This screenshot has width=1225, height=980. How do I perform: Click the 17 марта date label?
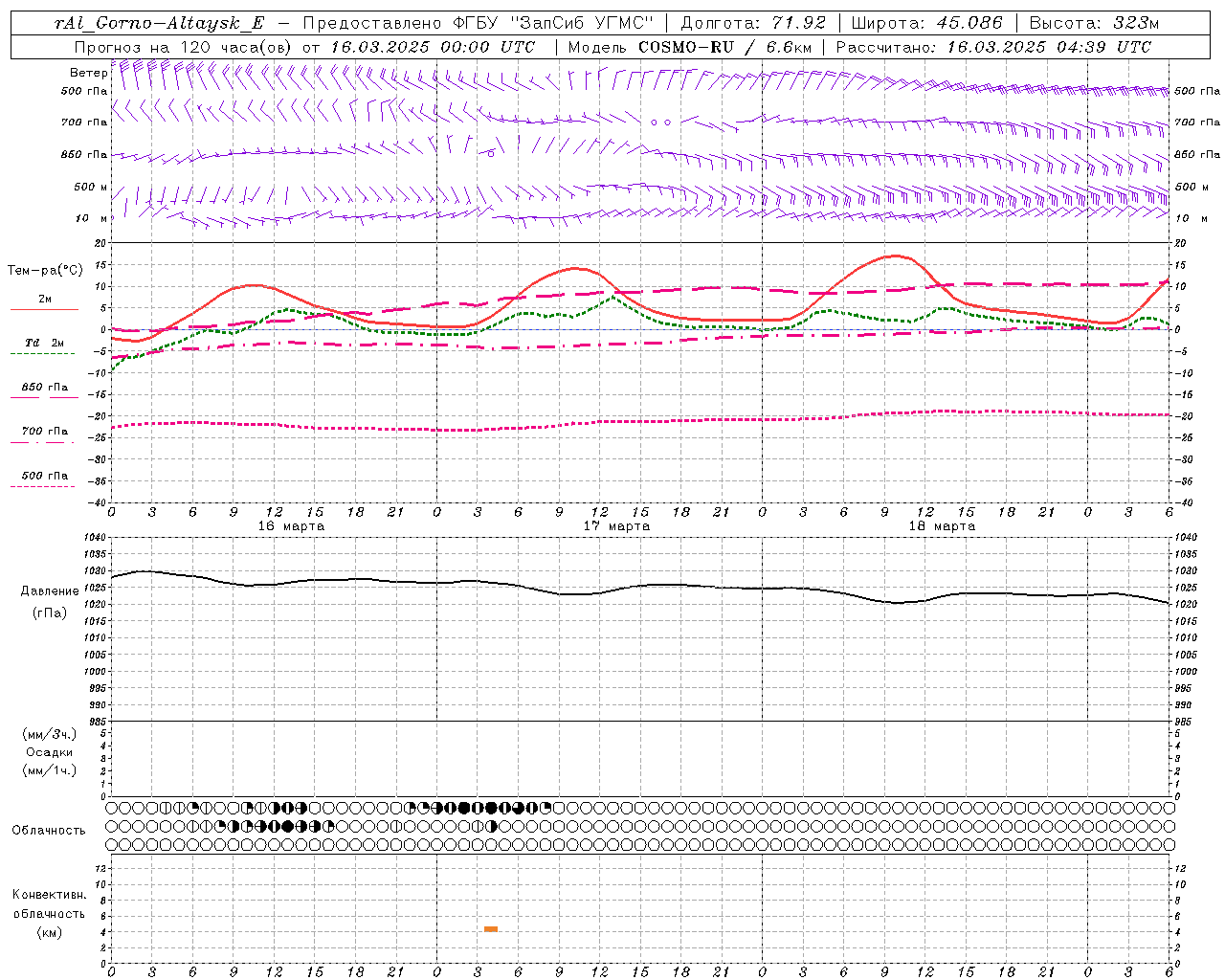[617, 526]
